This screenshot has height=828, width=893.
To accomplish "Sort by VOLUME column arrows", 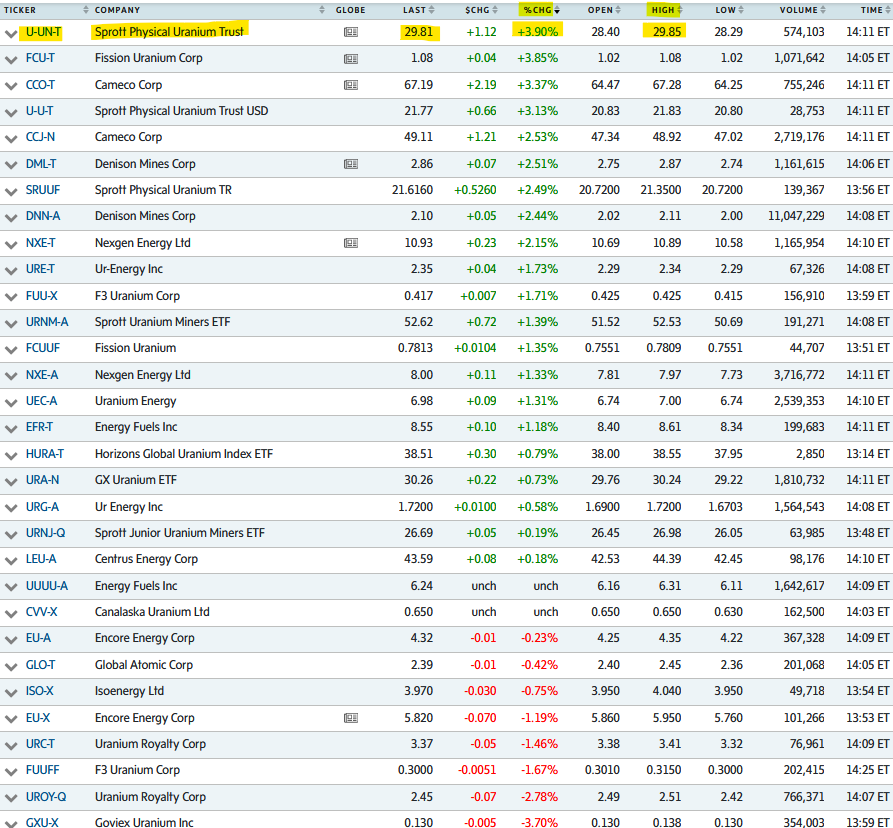I will pos(823,10).
